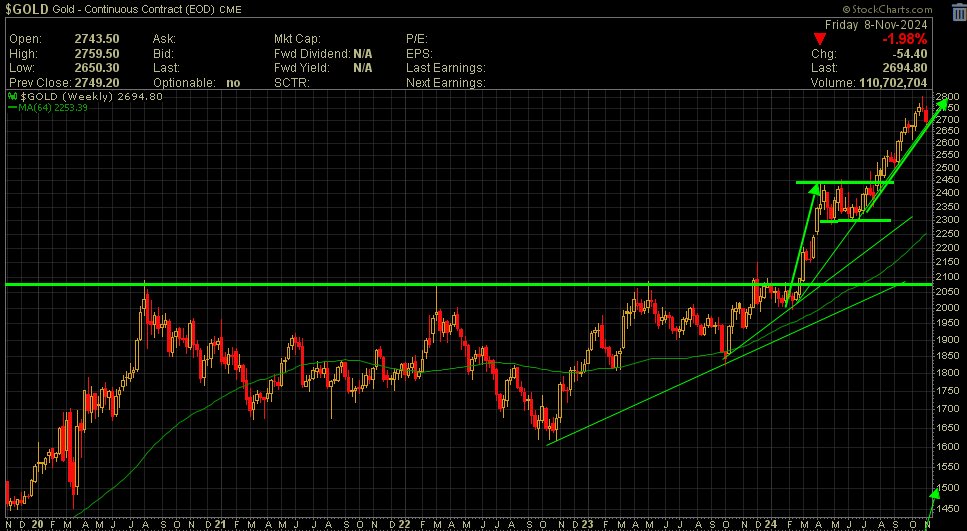
Task: Click the 2100 price axis label
Action: point(948,278)
